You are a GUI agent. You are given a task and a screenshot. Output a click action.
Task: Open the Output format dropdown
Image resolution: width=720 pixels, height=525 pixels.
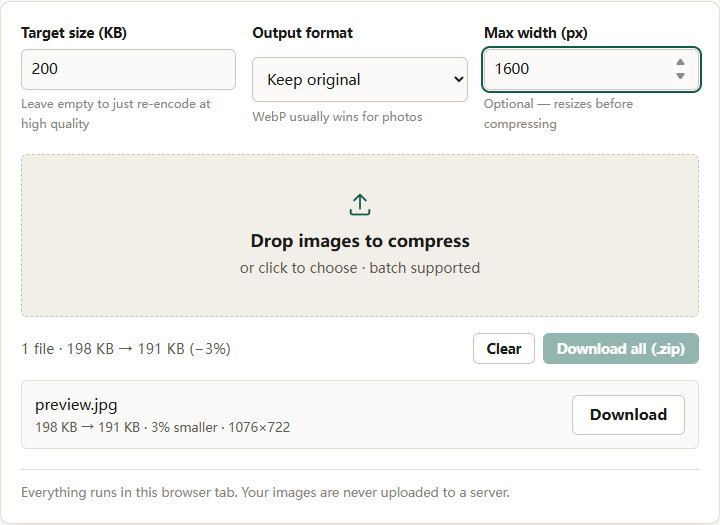(360, 79)
